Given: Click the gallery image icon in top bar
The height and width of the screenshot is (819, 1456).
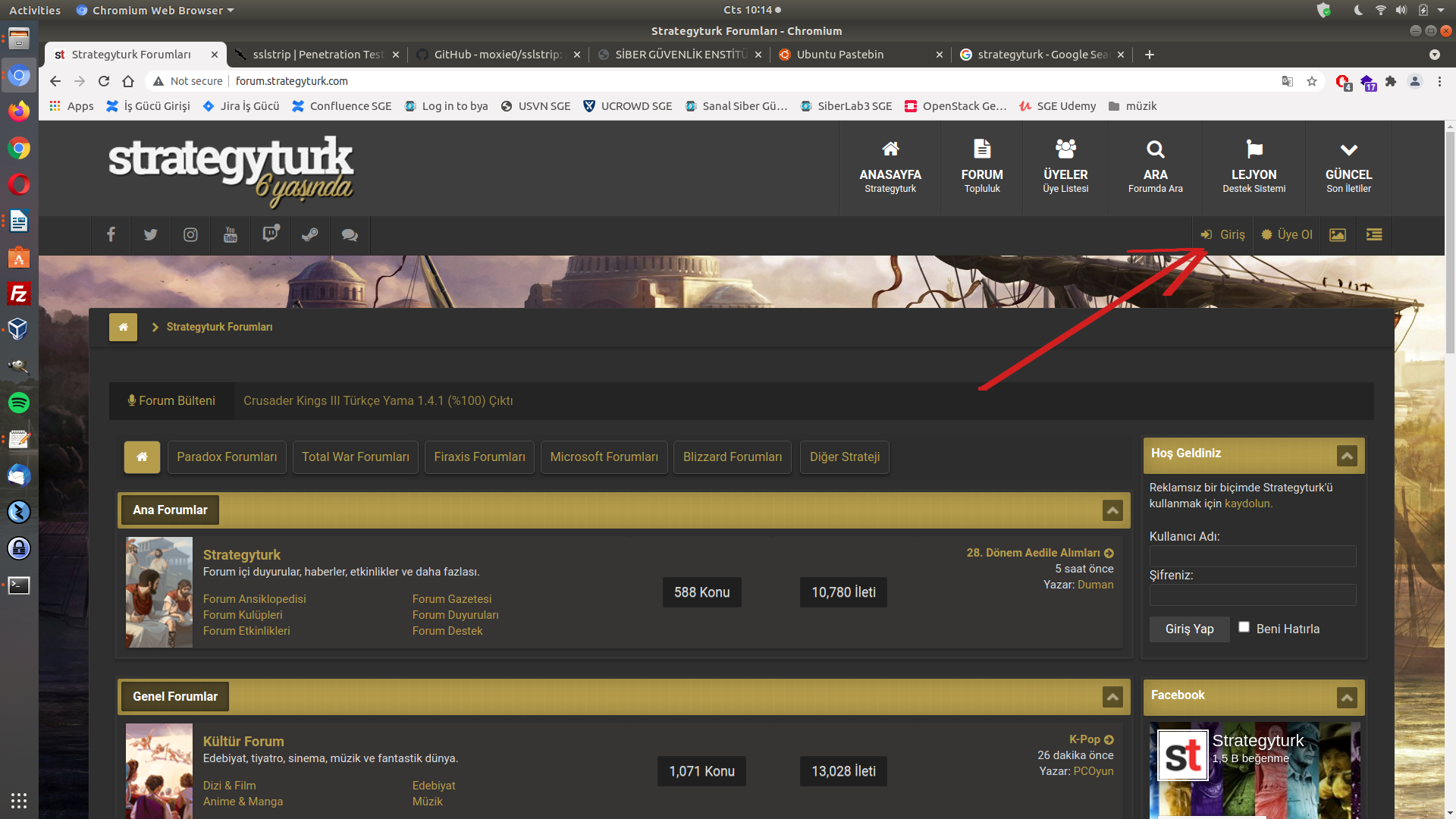Looking at the screenshot, I should click(1338, 235).
